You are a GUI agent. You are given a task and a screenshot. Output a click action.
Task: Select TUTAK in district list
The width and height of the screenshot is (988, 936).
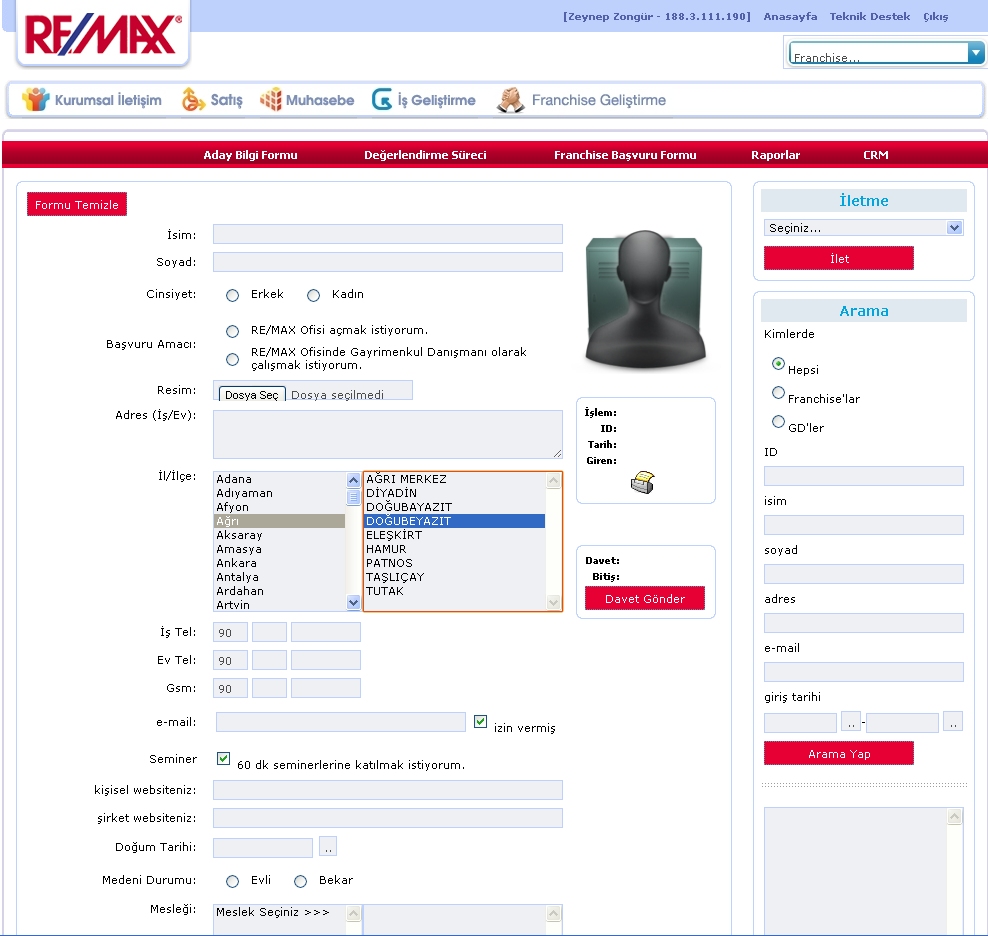click(454, 591)
